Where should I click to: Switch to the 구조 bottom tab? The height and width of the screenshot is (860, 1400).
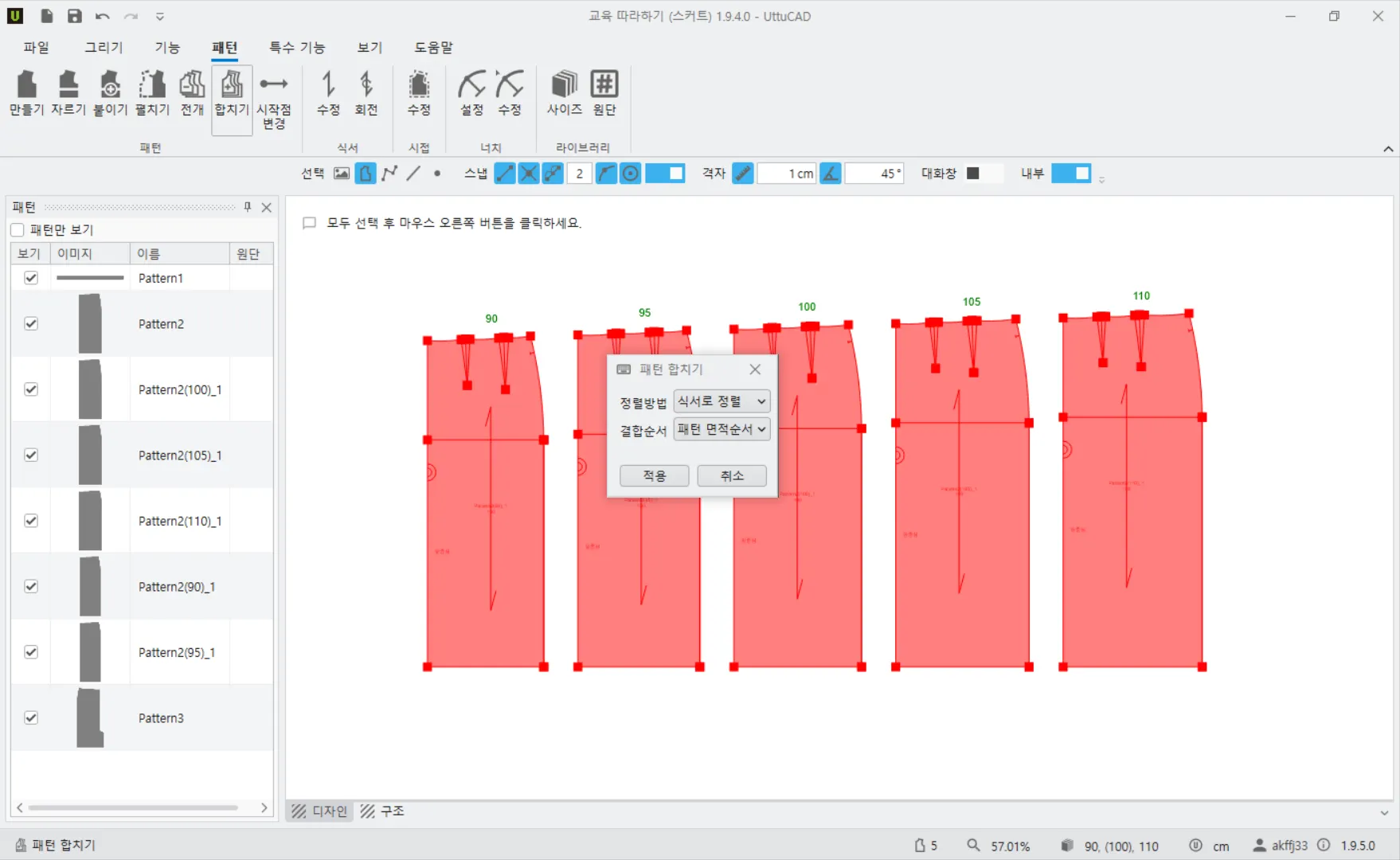pos(383,811)
